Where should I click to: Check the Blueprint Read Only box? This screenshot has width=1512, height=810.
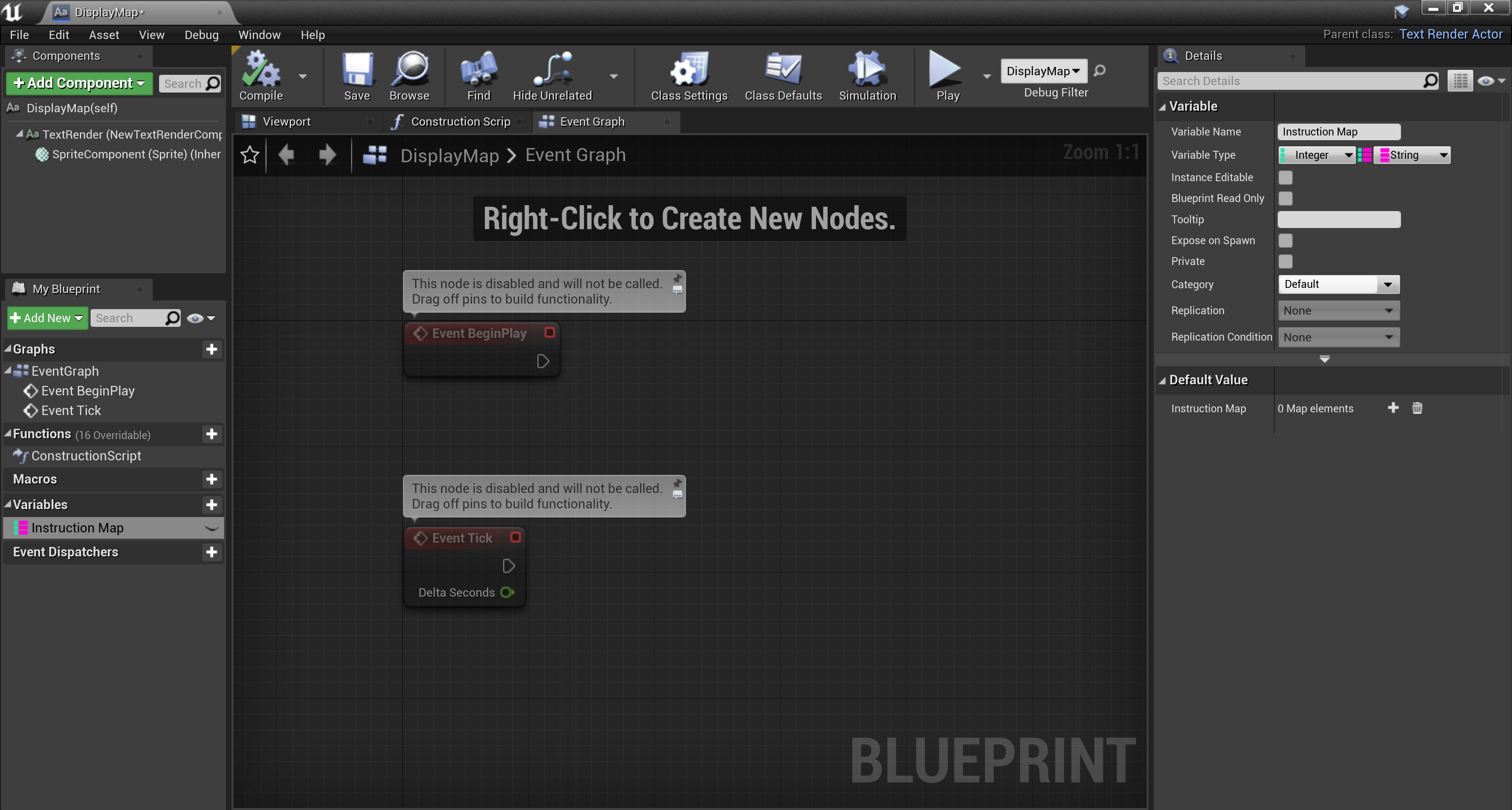[1286, 198]
